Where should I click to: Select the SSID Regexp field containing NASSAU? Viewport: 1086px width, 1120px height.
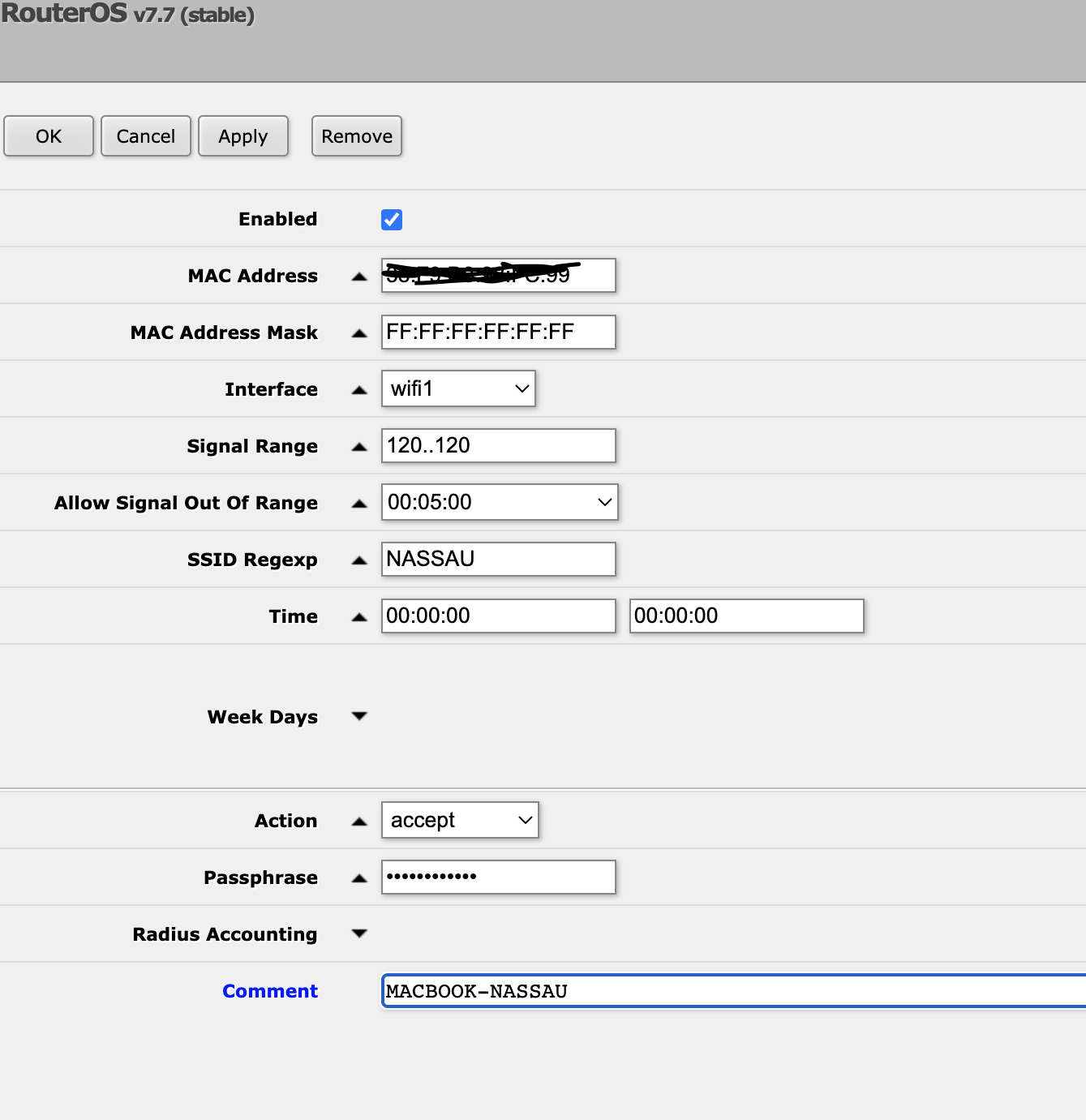coord(499,559)
